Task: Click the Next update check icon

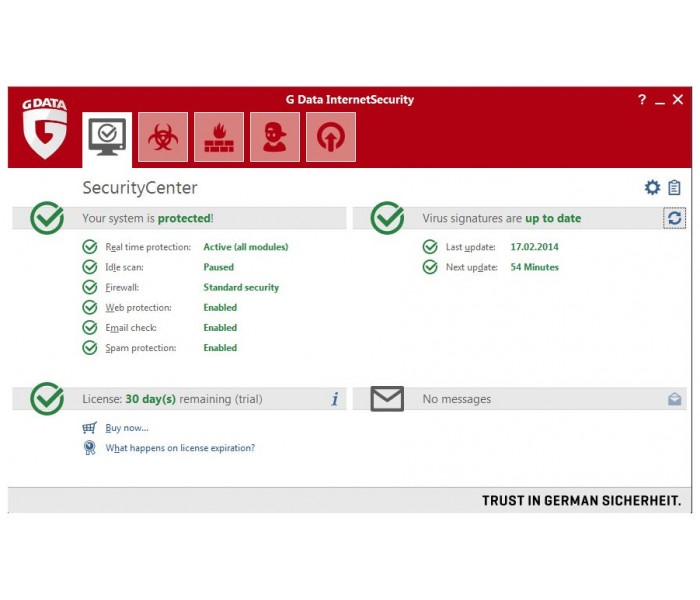Action: point(430,267)
